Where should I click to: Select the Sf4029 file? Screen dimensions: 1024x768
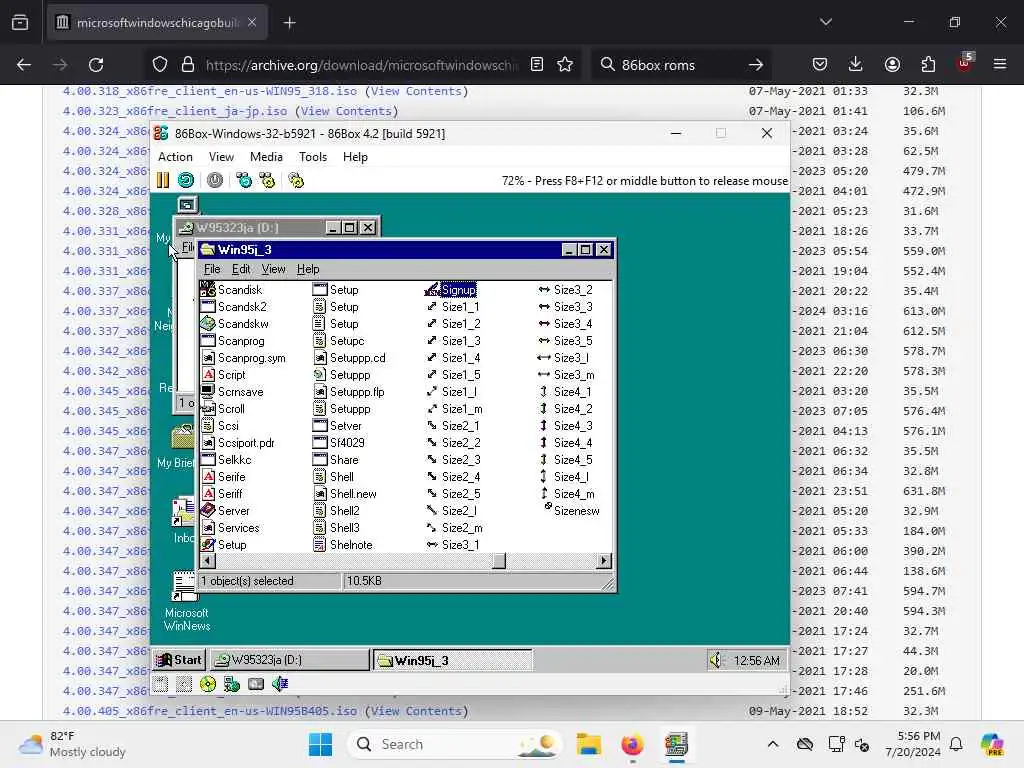click(338, 442)
